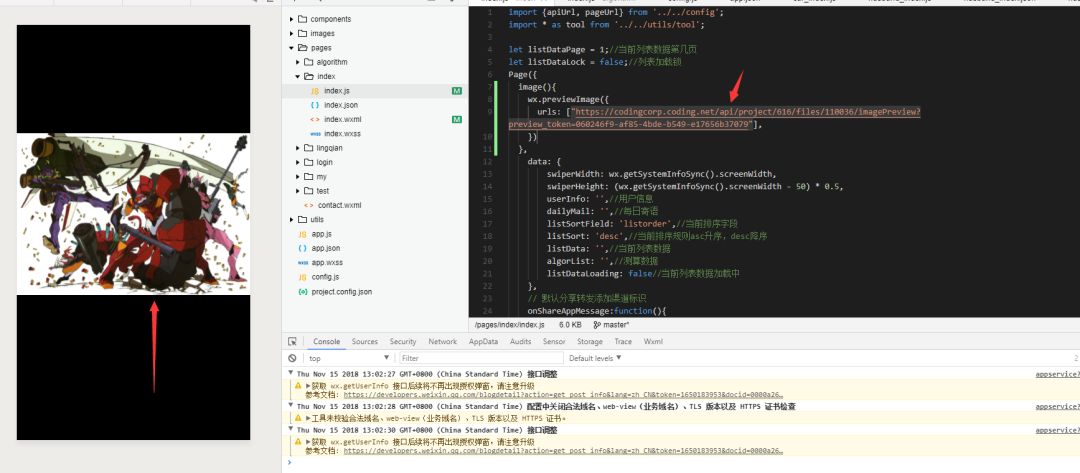Click the previewed anime image in simulator

click(134, 213)
